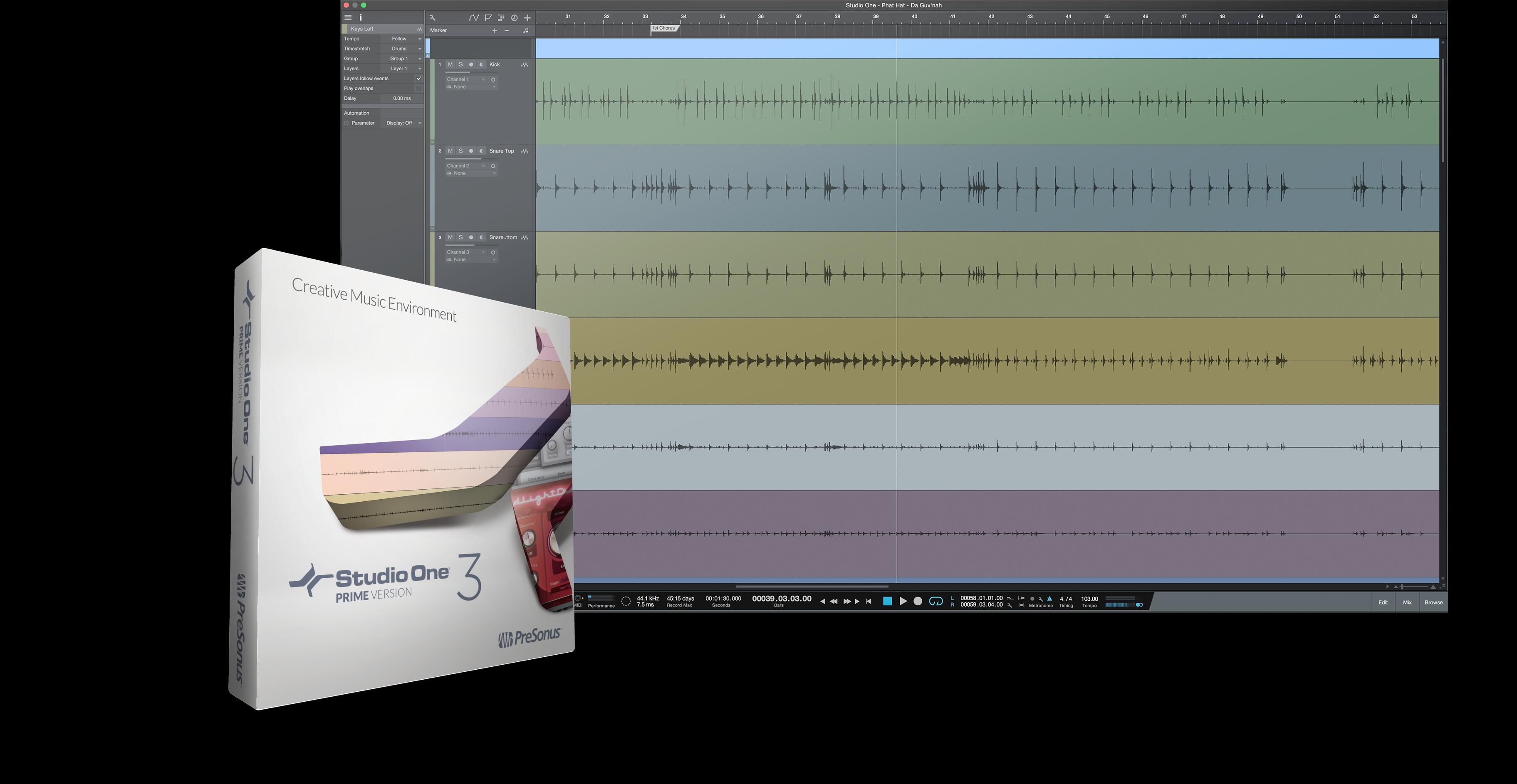Click the waveform icon on Snare Top track
Viewport: 1517px width, 784px height.
point(525,151)
